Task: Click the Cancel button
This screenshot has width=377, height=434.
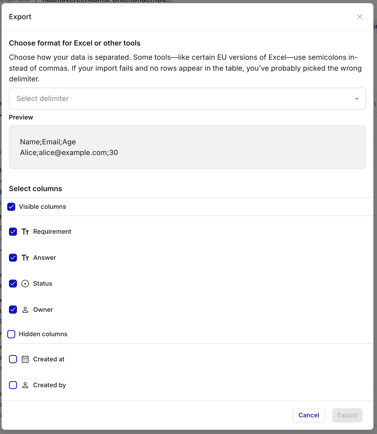Action: pyautogui.click(x=309, y=415)
